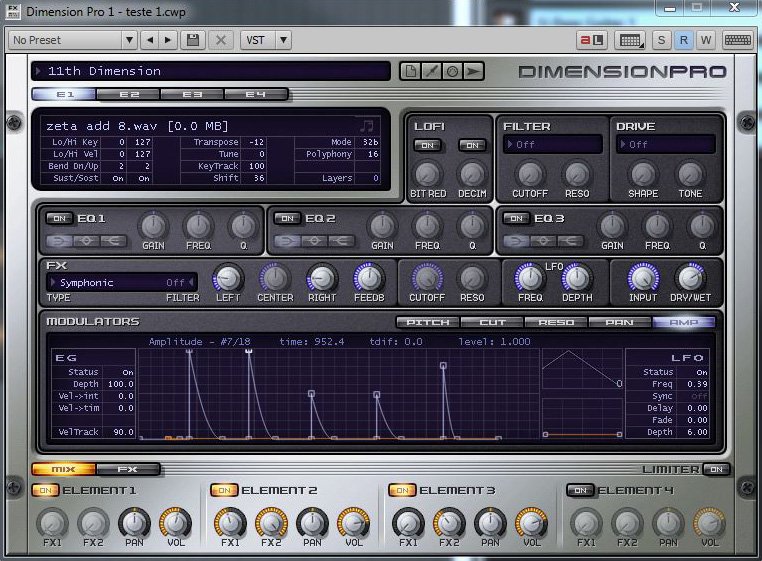Select EQ 1 low shelf shape icon
Screen dimensions: 762x561
pos(59,241)
